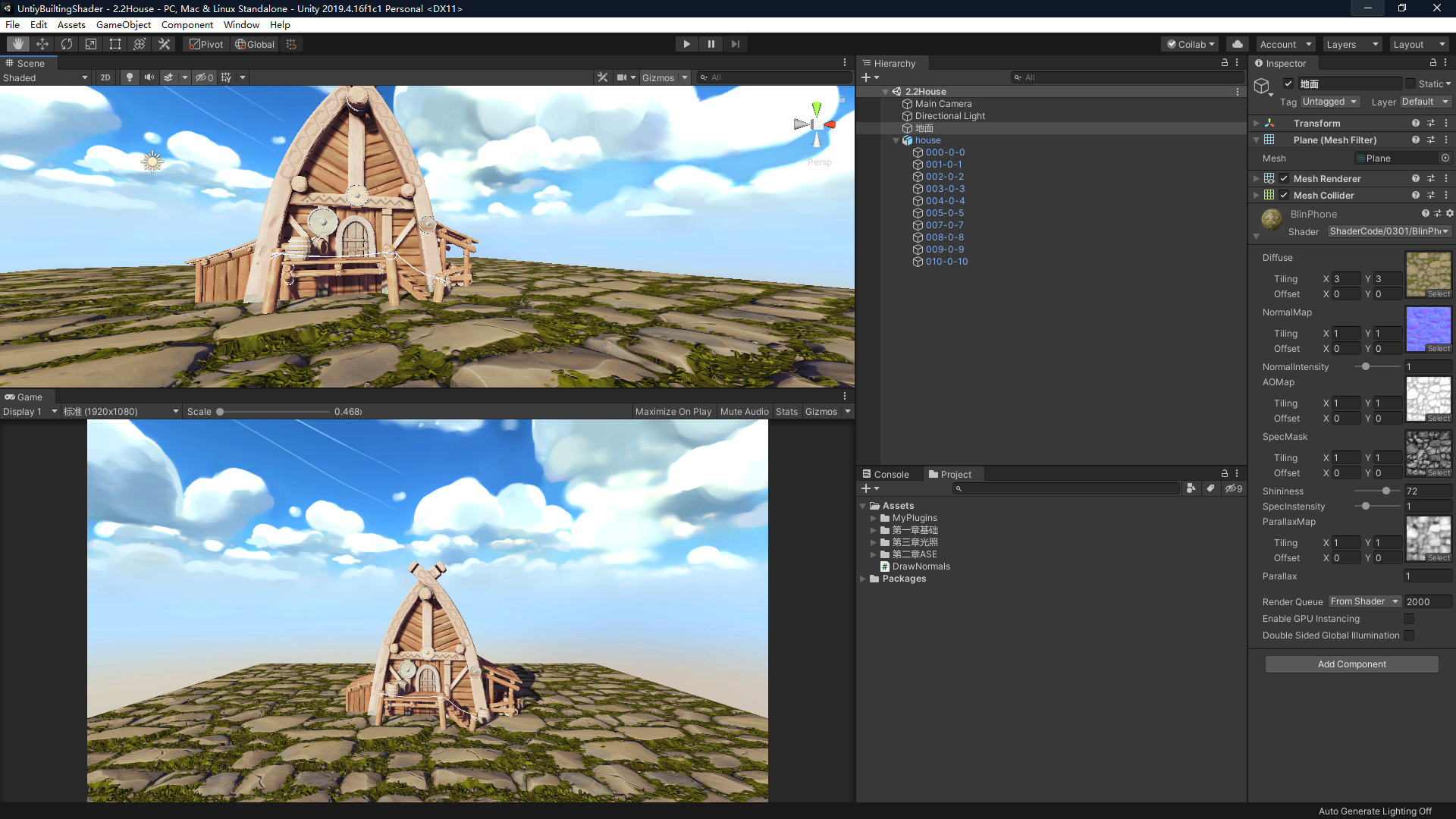Collapse the house hierarchy item
Screen dimensions: 1456x819
tap(896, 140)
